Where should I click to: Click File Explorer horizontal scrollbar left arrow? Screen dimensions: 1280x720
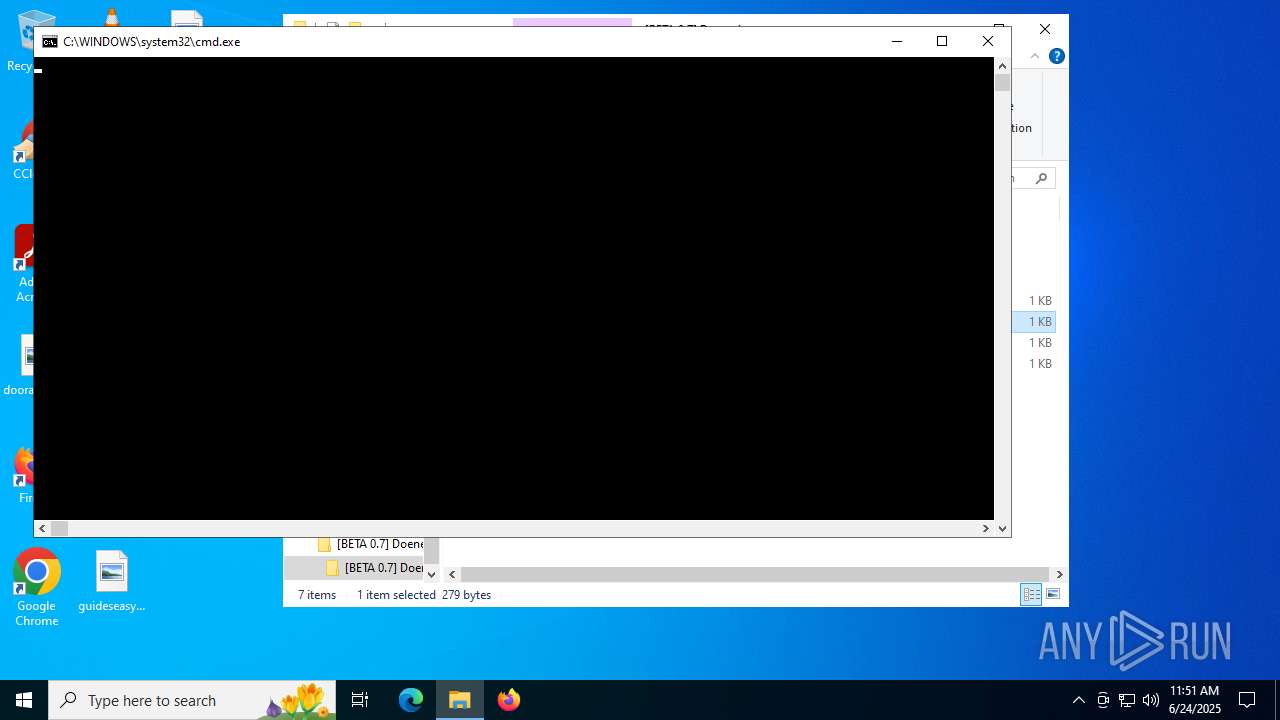[x=452, y=574]
